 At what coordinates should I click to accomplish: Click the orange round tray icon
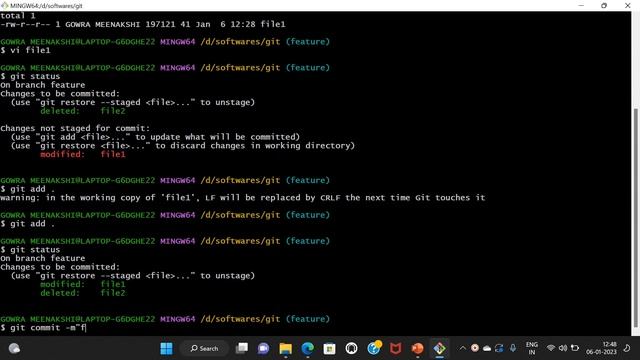475,348
